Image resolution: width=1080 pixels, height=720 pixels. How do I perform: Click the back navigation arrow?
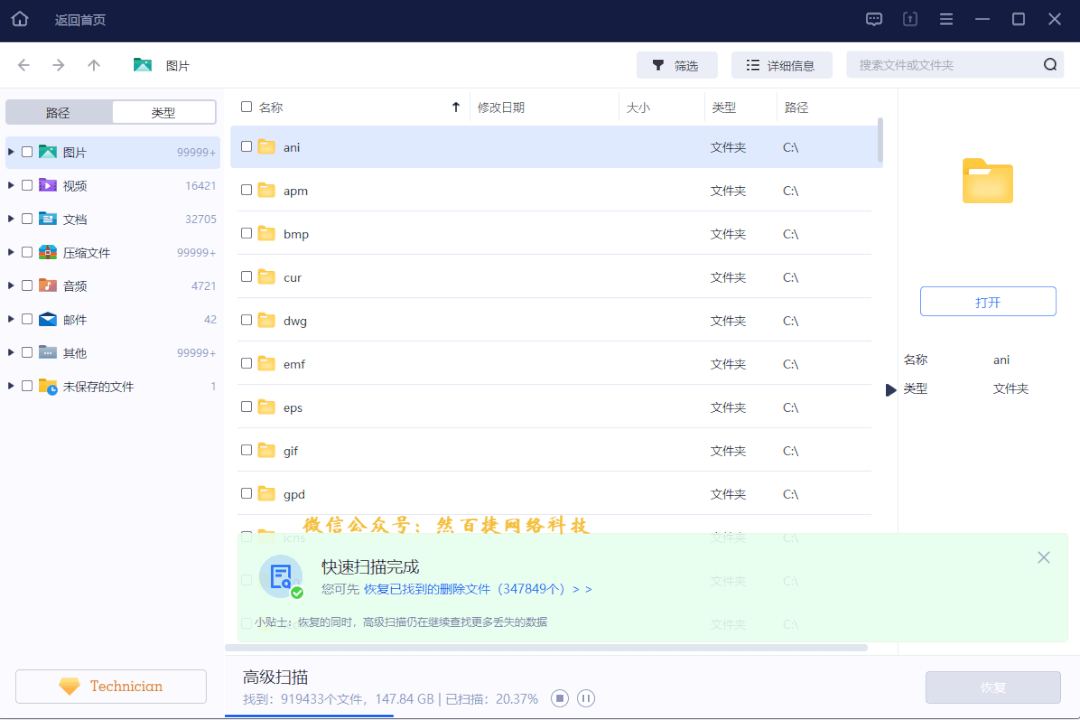(x=23, y=64)
